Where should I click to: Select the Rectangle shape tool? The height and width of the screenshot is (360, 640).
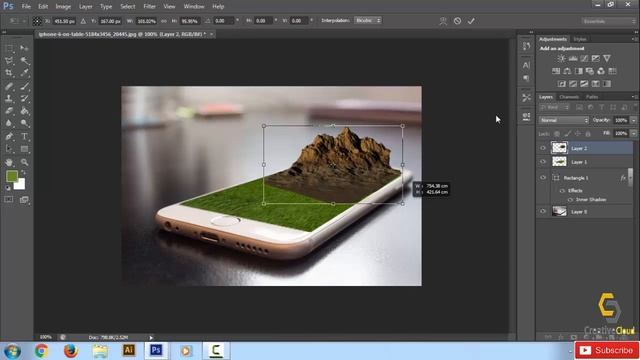24,149
